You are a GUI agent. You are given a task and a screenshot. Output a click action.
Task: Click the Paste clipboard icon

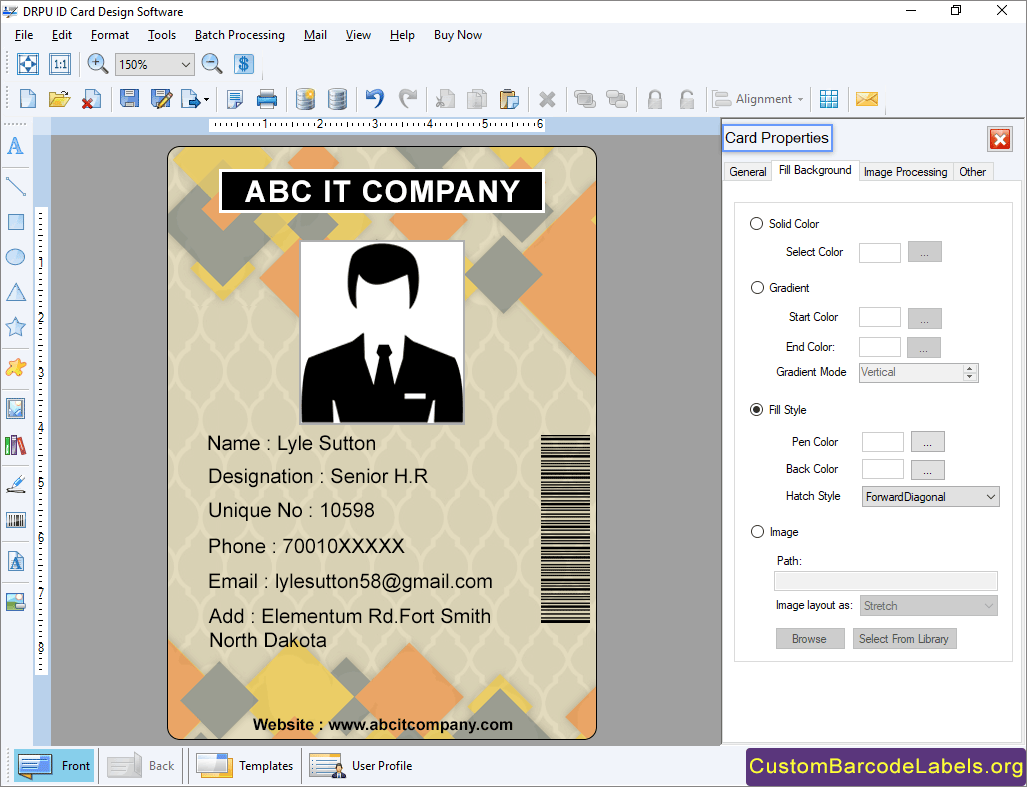pos(509,99)
